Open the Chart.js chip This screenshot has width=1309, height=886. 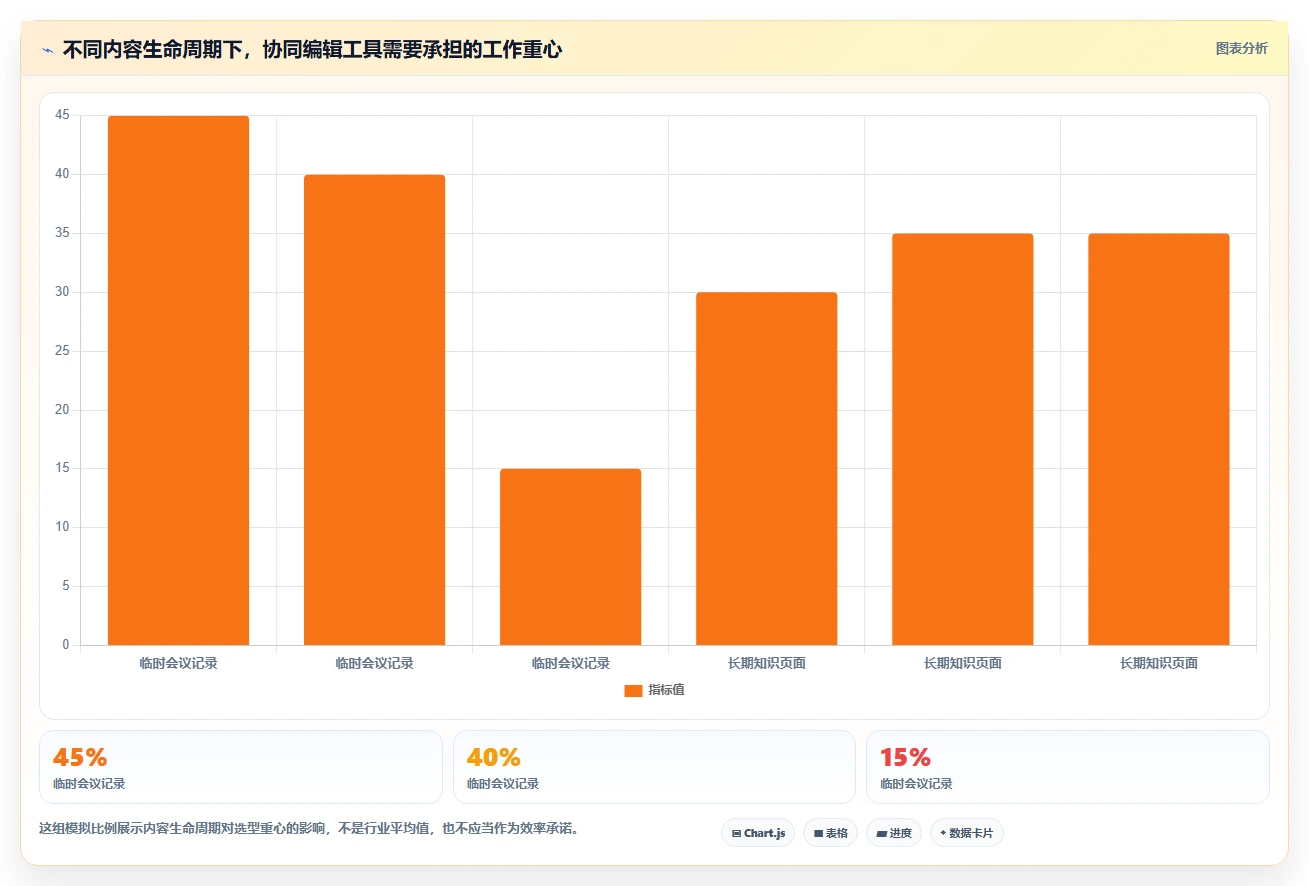coord(758,833)
